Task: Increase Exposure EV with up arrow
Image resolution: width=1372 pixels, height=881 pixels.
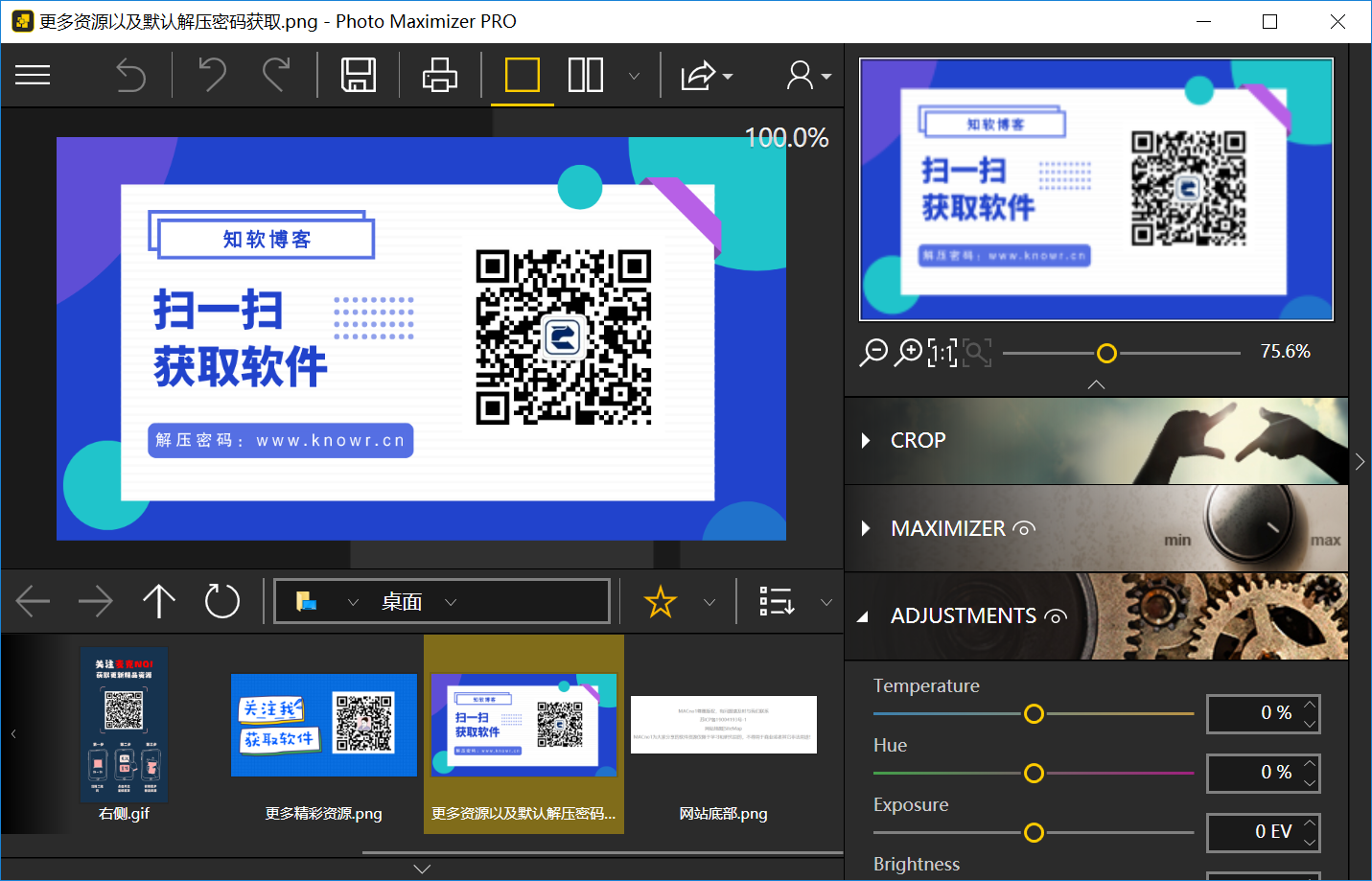Action: [1310, 823]
